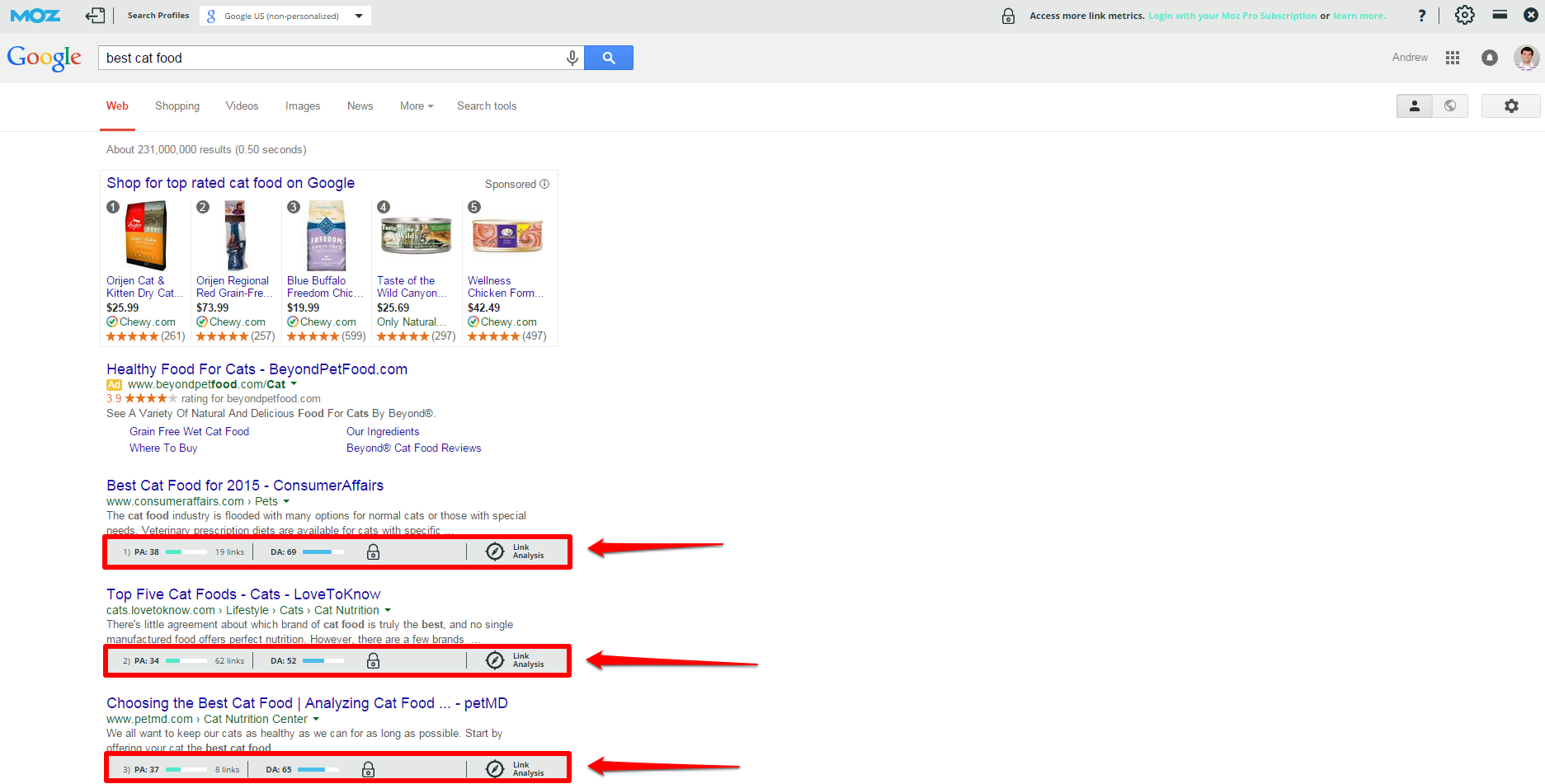Open Shop for top rated cat food heading
The image size is (1545, 784).
(230, 183)
